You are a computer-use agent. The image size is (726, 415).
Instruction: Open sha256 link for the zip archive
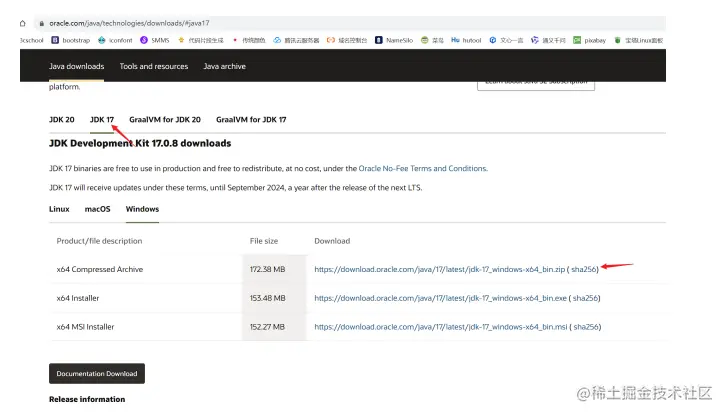(x=584, y=269)
